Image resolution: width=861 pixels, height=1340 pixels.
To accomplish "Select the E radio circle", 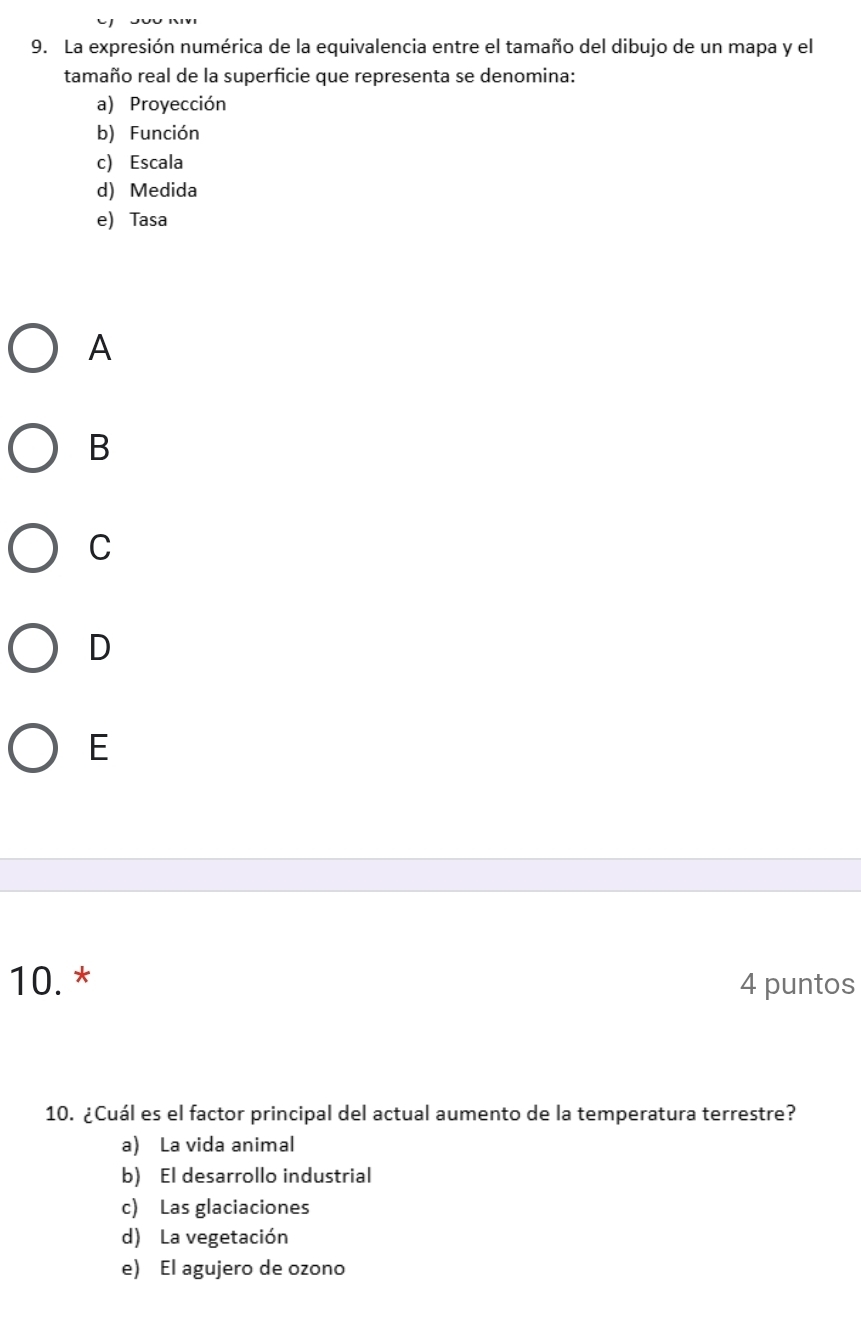I will (35, 748).
